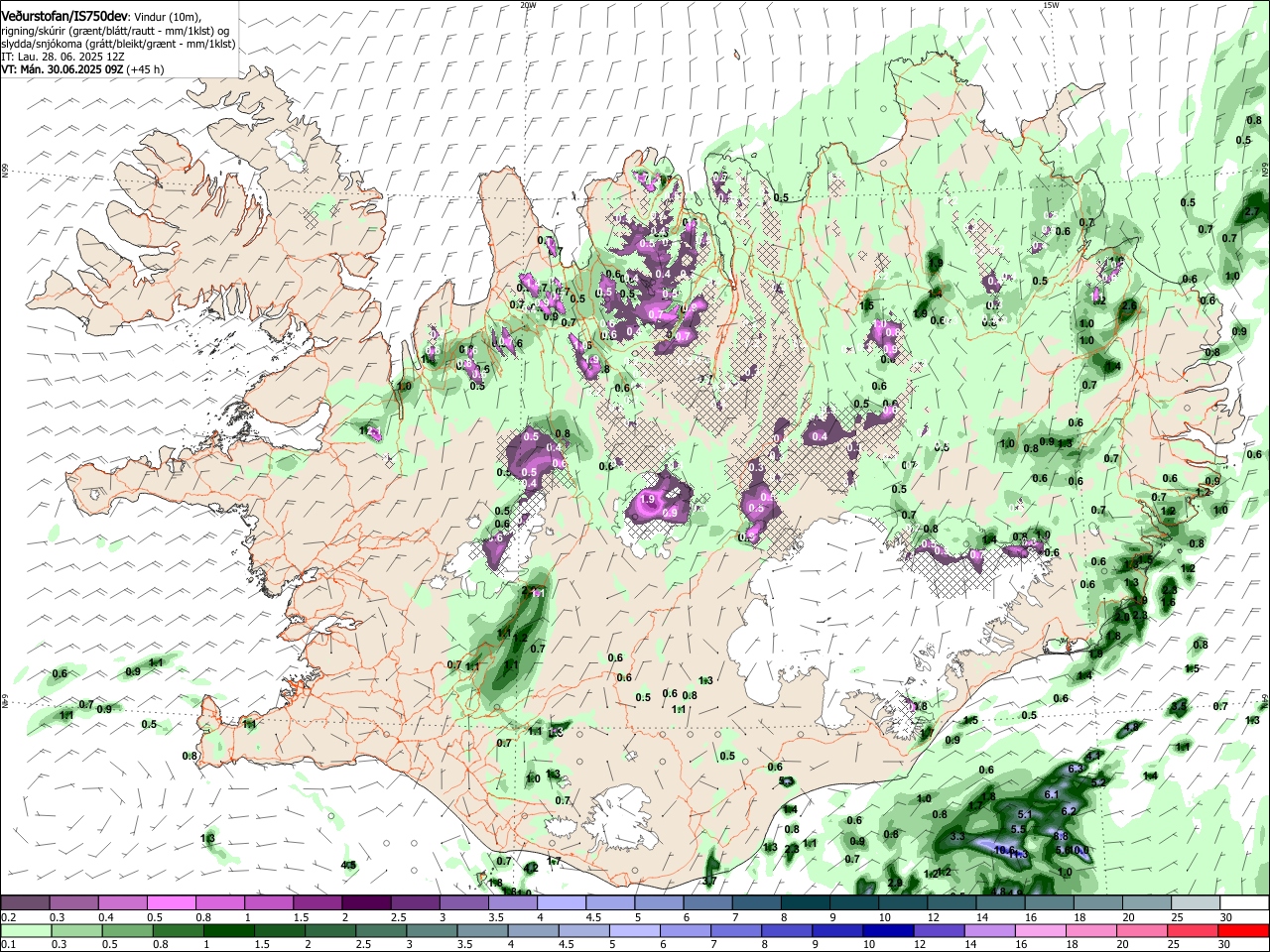Click the Veðurstofan/IS750dev title text

pyautogui.click(x=64, y=17)
